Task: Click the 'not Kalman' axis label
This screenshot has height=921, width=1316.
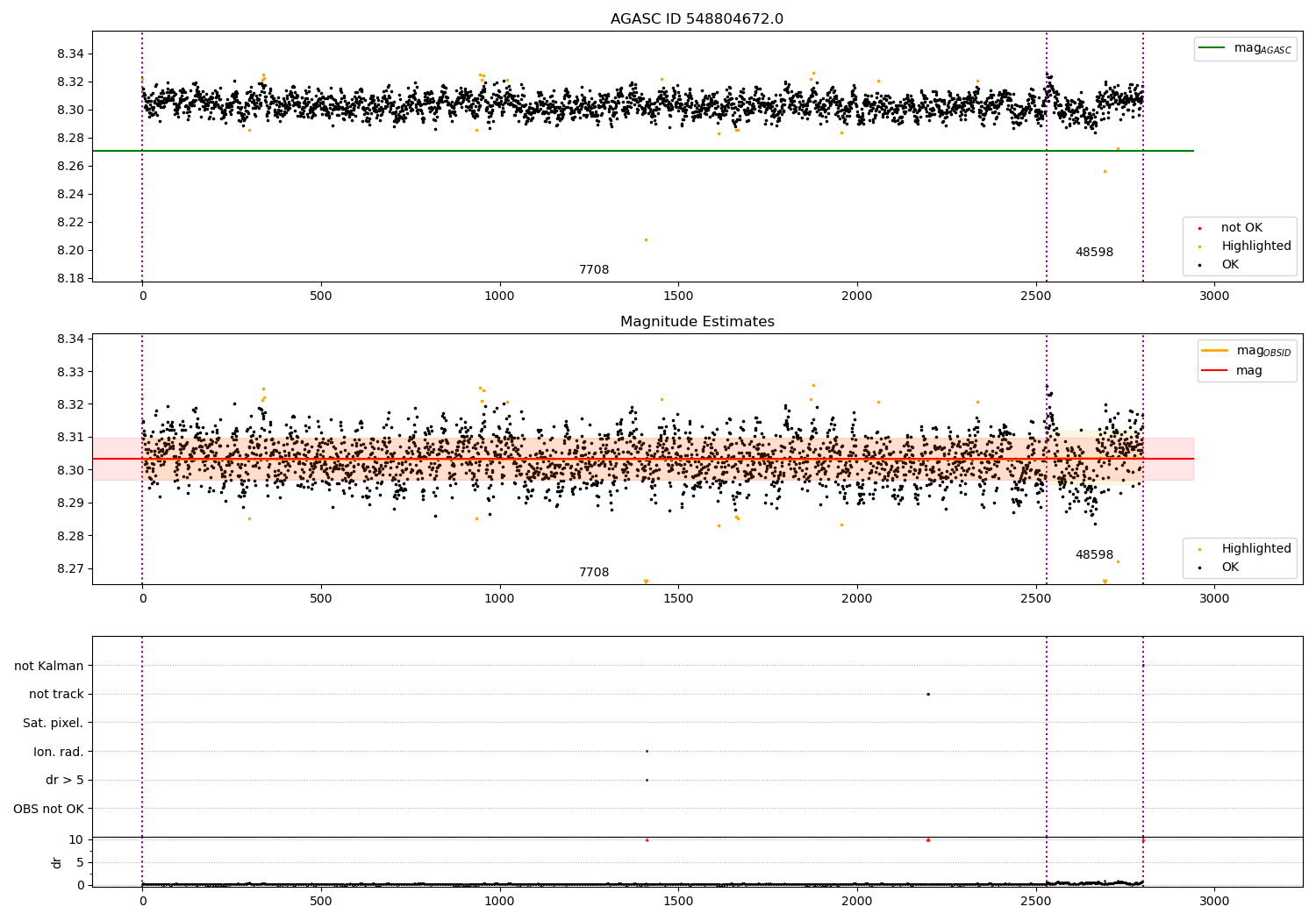Action: click(x=49, y=666)
